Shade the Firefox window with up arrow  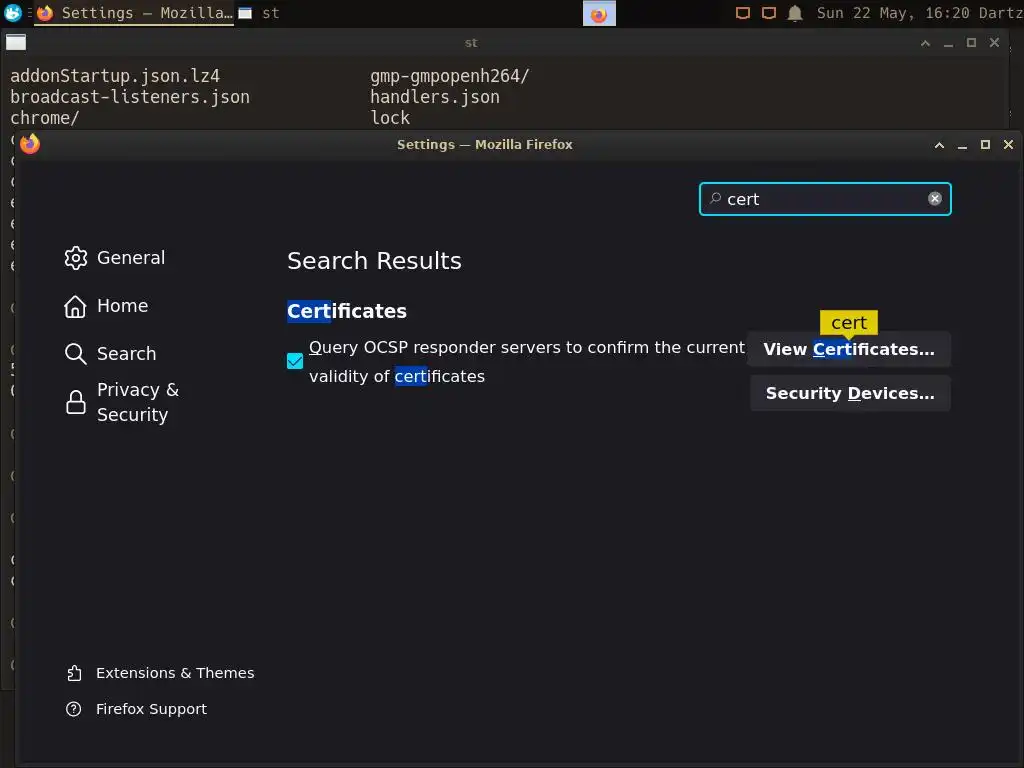939,145
